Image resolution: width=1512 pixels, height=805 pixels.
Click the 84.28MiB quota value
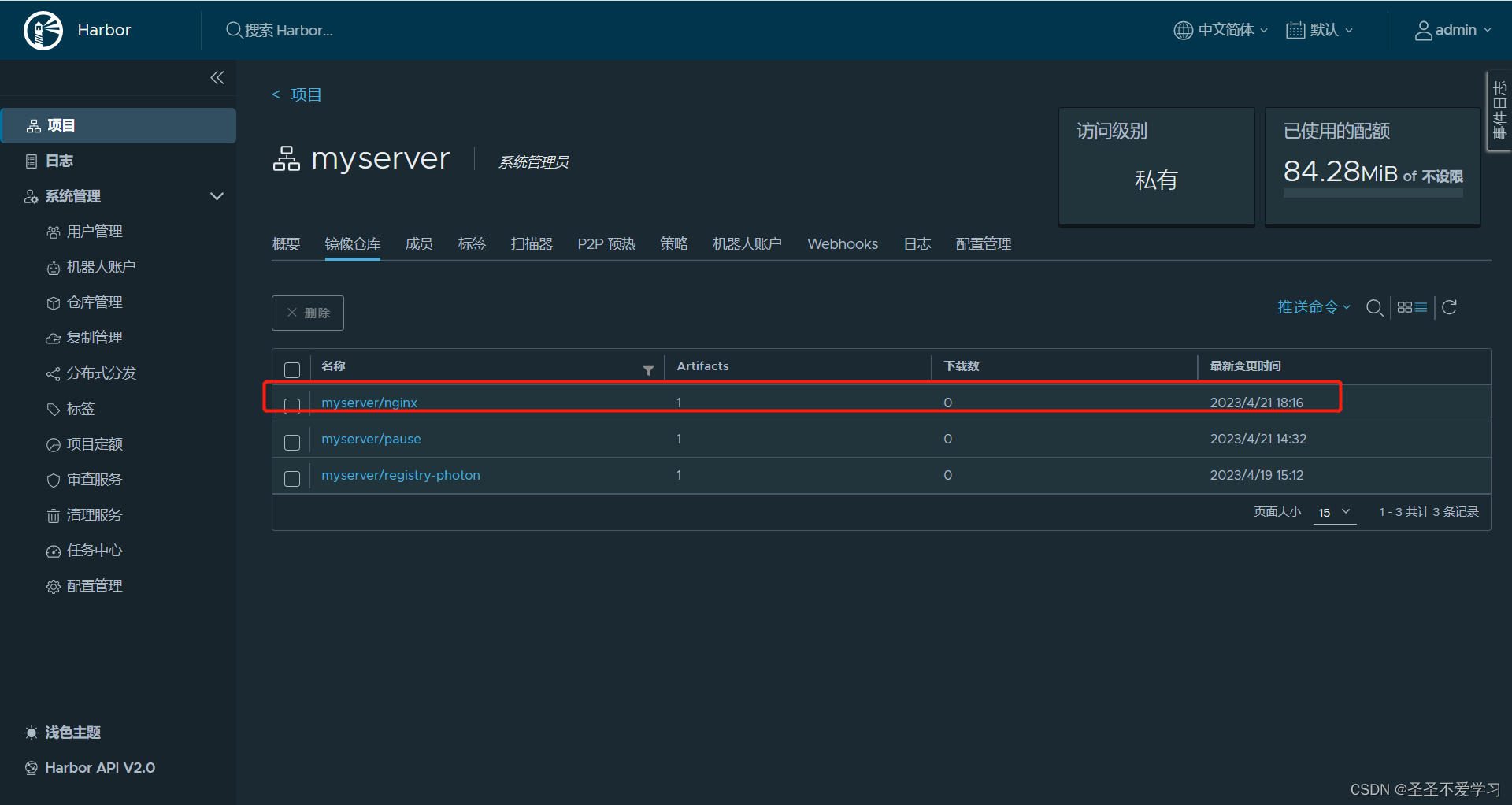pyautogui.click(x=1340, y=171)
